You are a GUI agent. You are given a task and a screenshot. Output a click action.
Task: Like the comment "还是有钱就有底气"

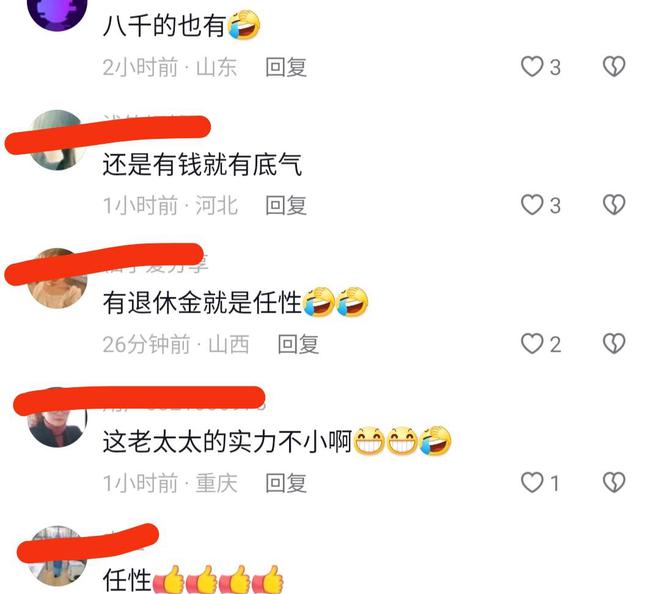click(x=532, y=205)
